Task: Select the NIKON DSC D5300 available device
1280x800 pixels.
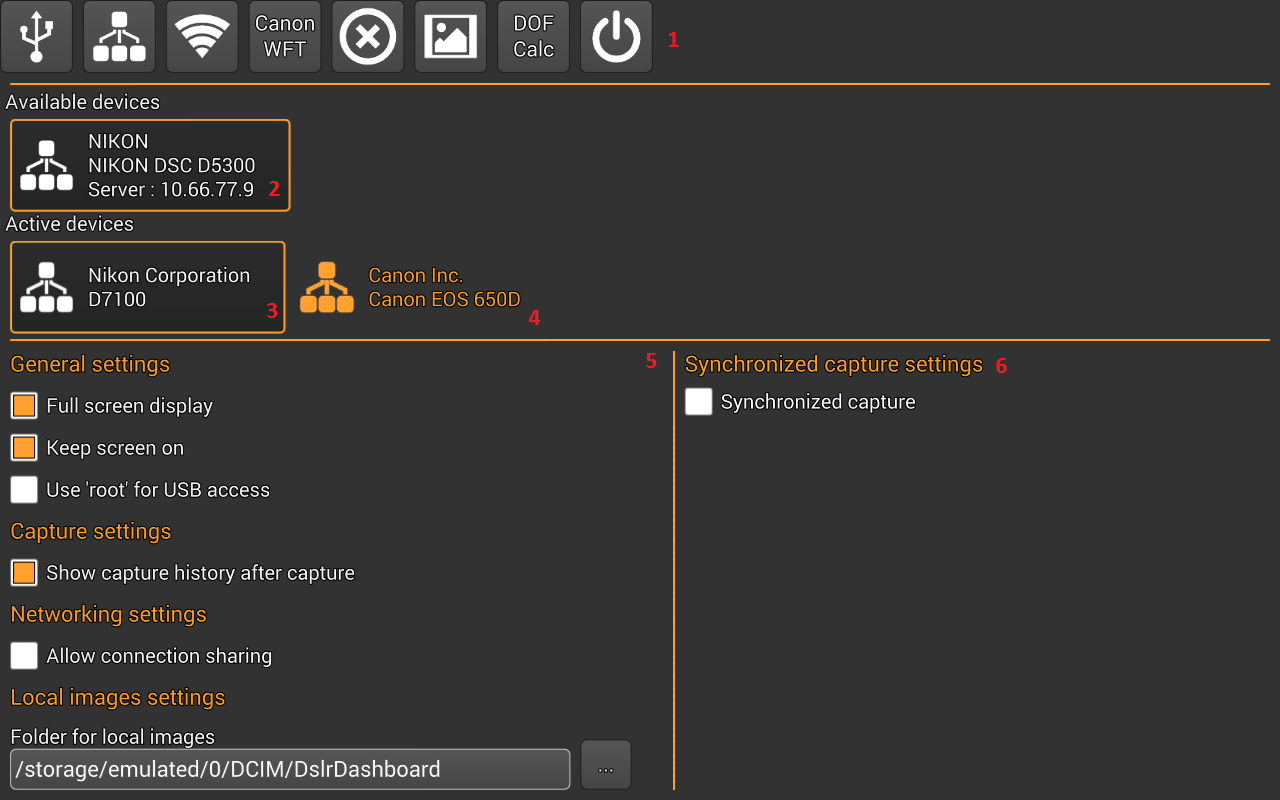Action: click(150, 165)
